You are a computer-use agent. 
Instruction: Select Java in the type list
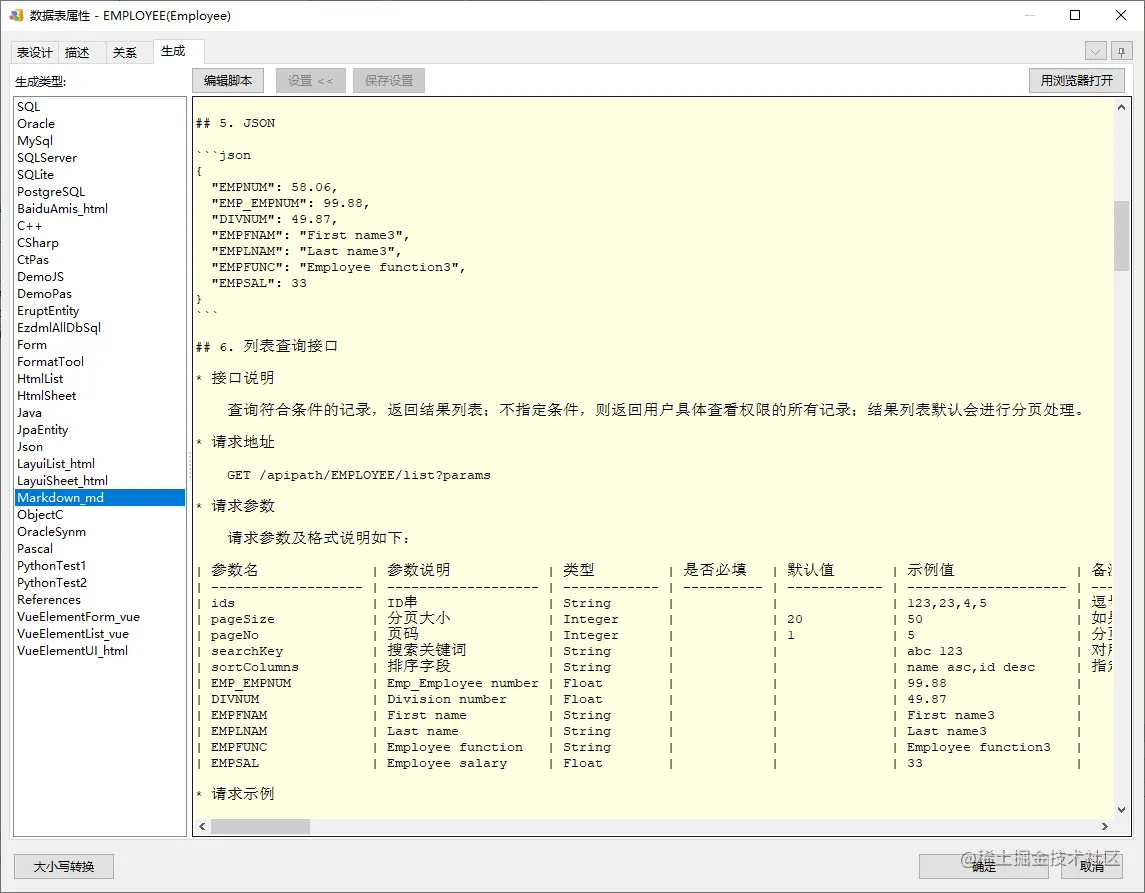click(100, 412)
